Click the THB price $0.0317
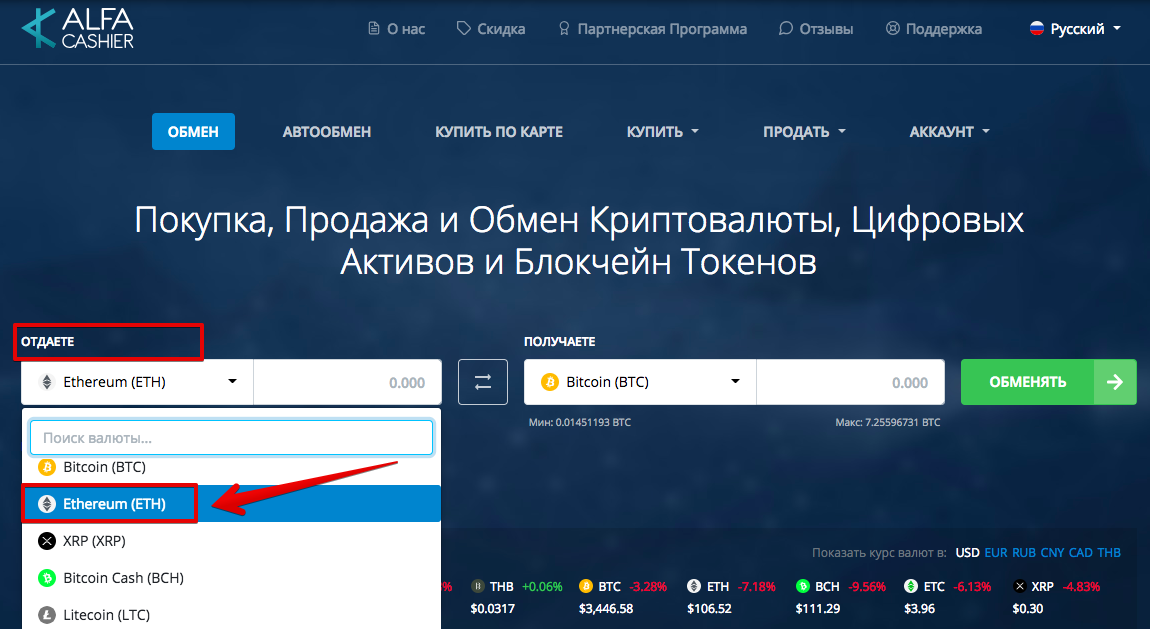This screenshot has width=1150, height=629. click(493, 608)
